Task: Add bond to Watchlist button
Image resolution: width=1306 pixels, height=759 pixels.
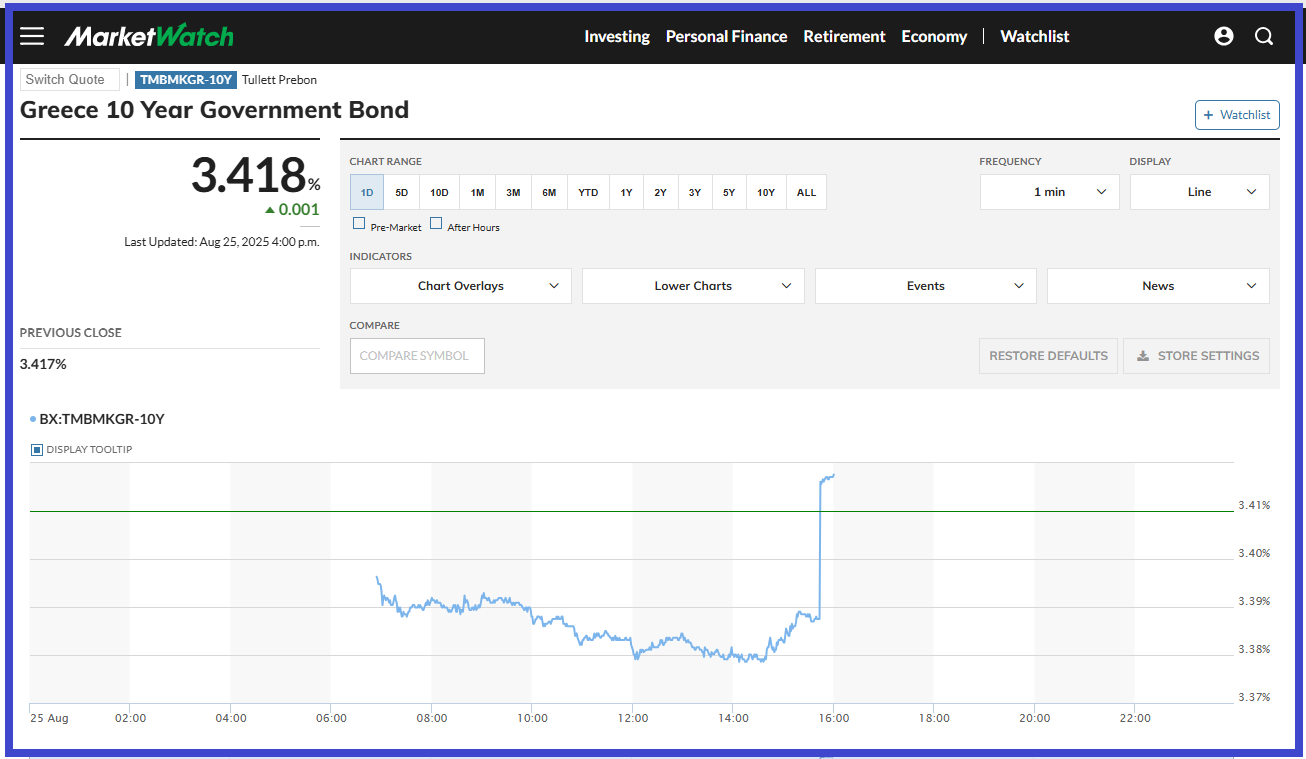Action: tap(1237, 115)
